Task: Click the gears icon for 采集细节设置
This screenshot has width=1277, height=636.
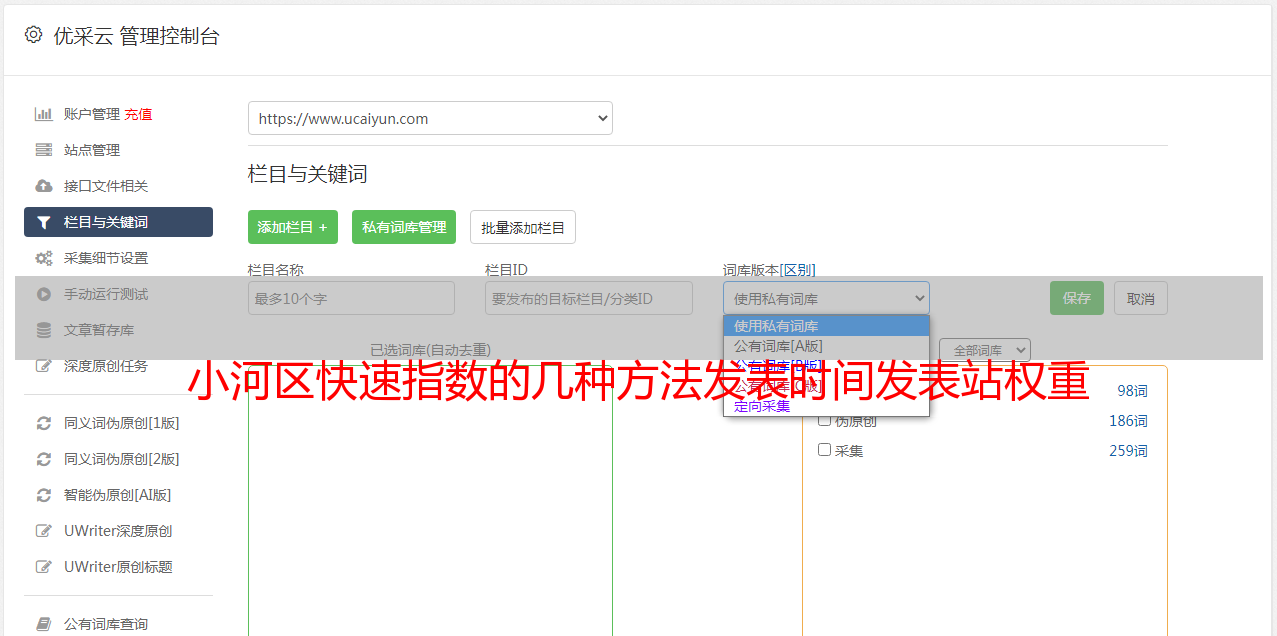Action: pos(43,258)
